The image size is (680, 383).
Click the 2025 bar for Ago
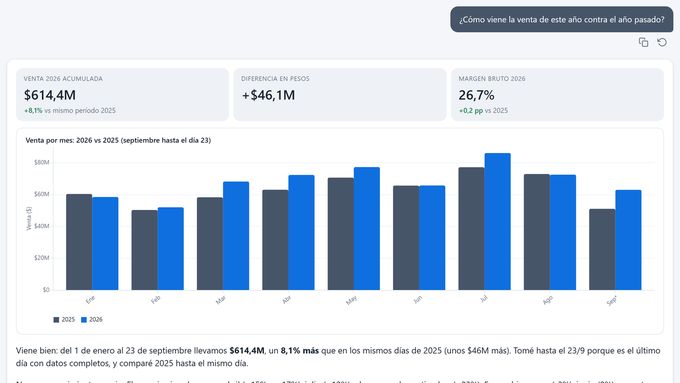(537, 232)
